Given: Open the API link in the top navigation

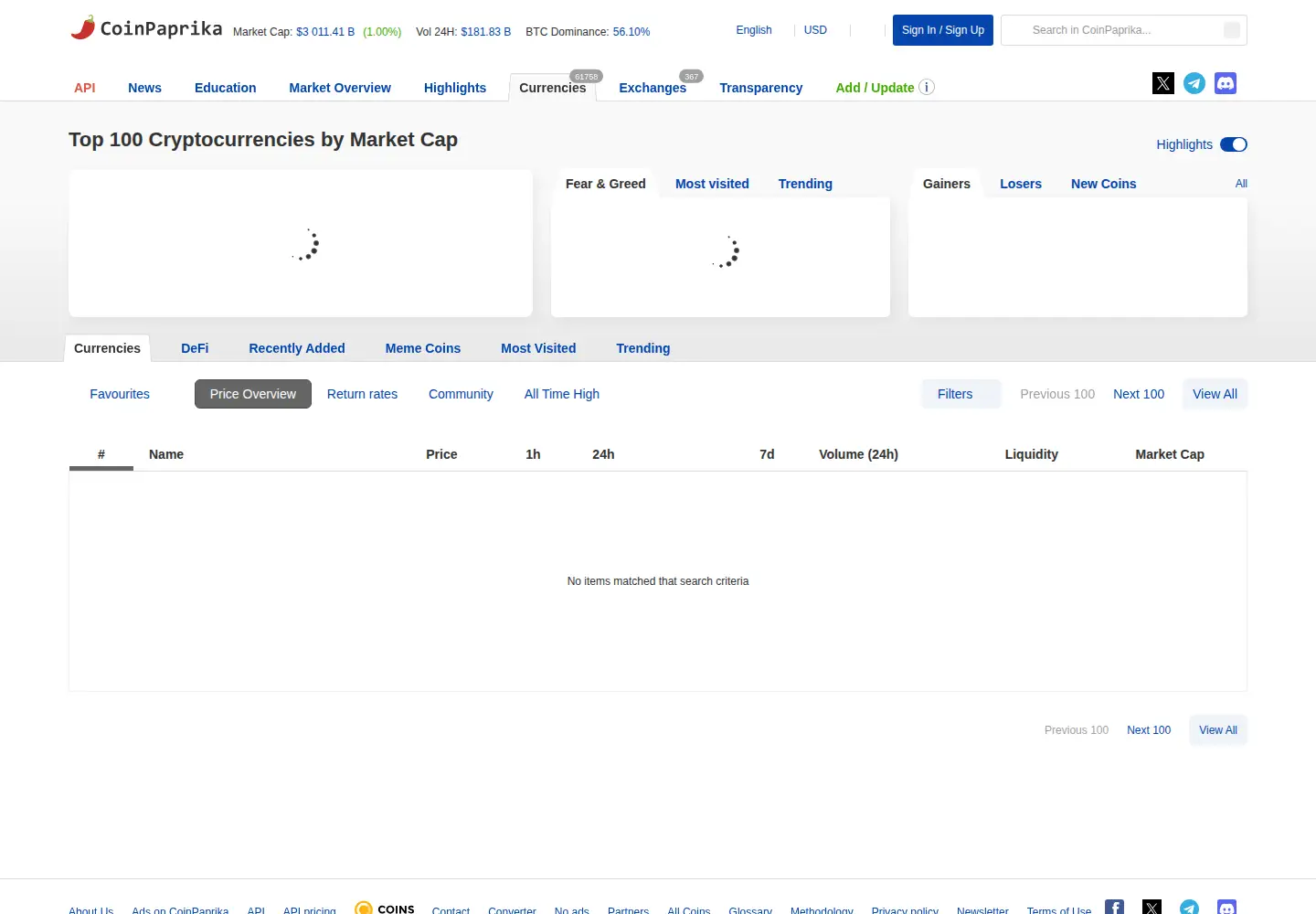Looking at the screenshot, I should [x=84, y=88].
